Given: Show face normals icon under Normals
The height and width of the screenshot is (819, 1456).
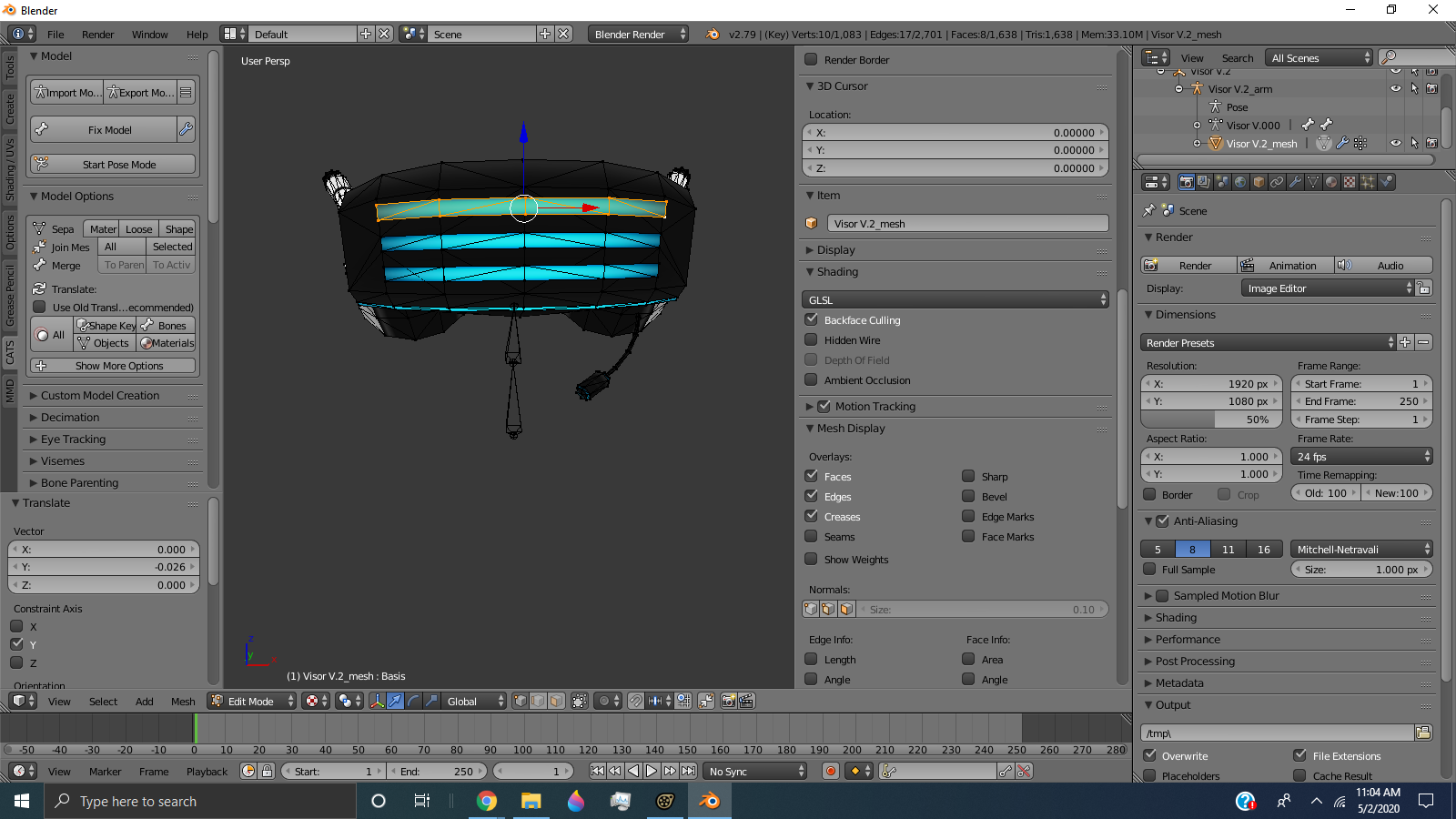Looking at the screenshot, I should [x=846, y=609].
